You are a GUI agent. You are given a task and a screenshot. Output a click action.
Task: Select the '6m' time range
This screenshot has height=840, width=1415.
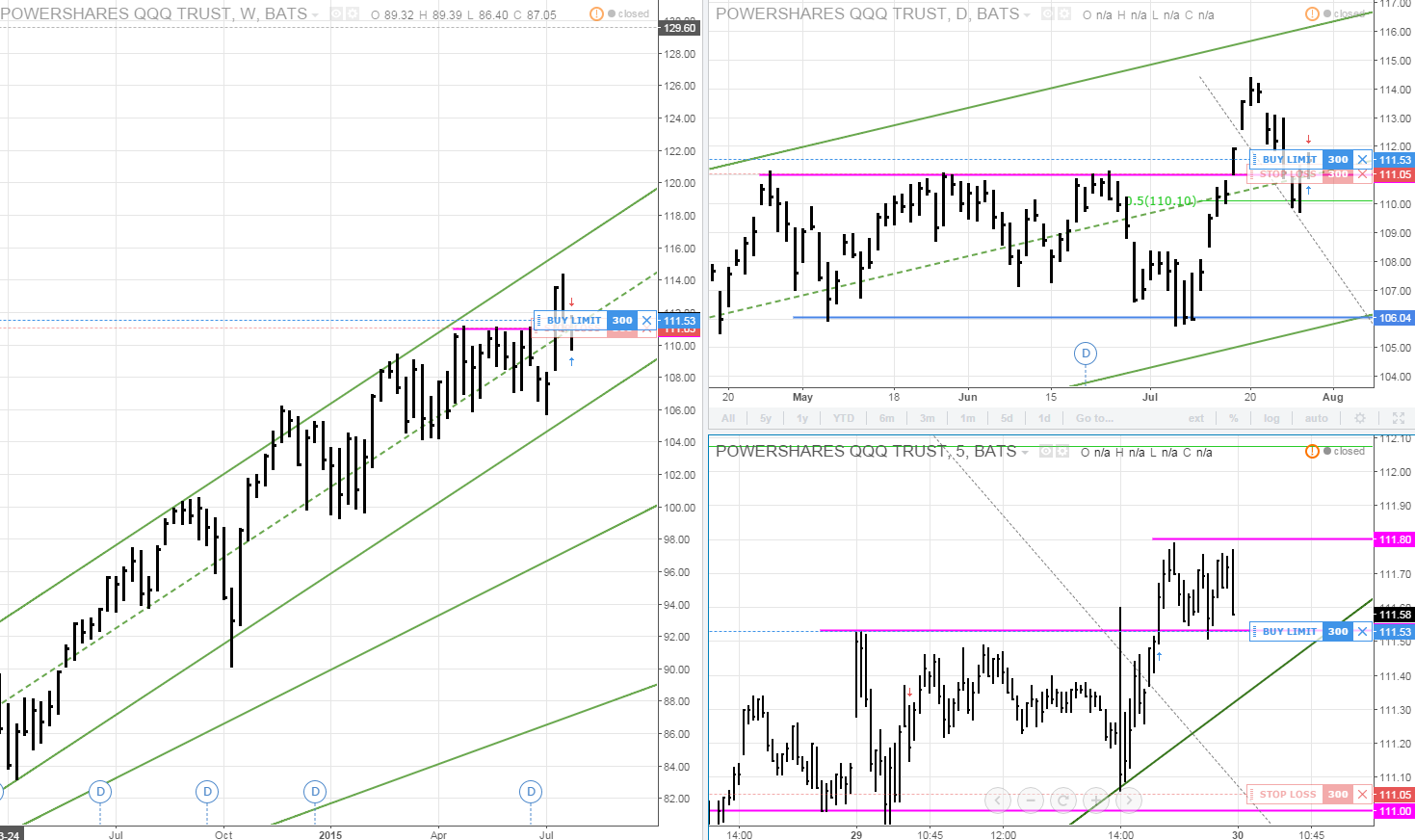coord(887,419)
